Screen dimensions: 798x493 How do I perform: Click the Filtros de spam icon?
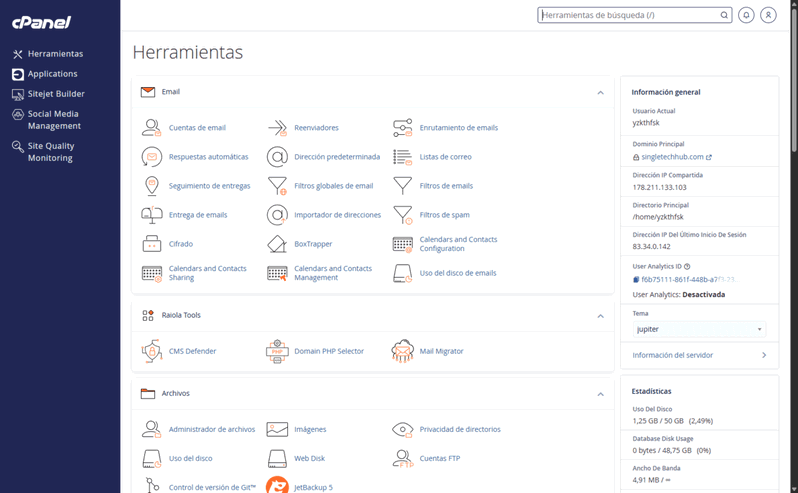pyautogui.click(x=403, y=215)
